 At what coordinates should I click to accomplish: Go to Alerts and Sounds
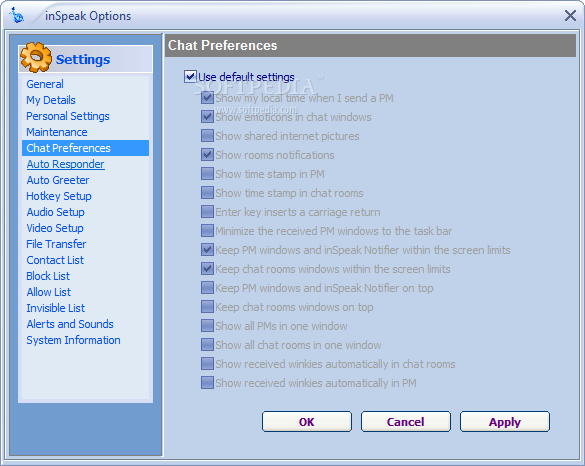[70, 324]
